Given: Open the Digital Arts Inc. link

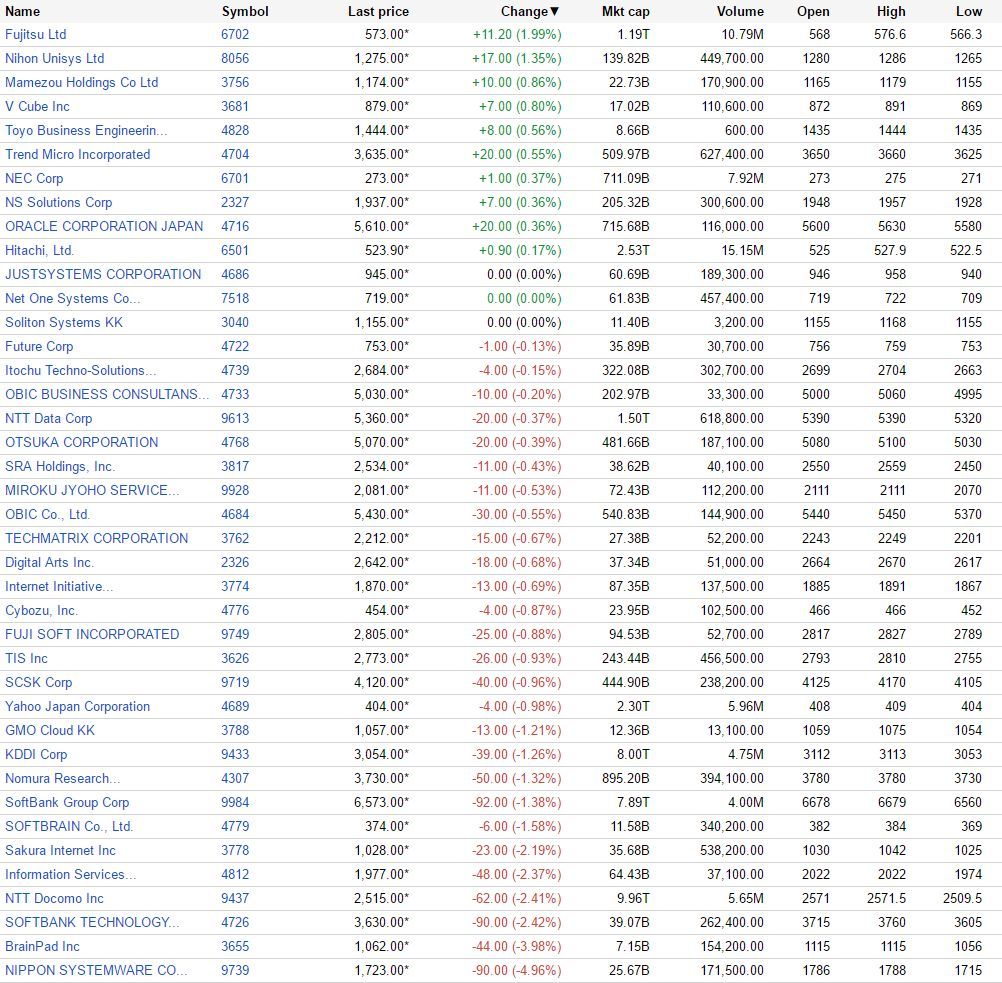Looking at the screenshot, I should (50, 562).
